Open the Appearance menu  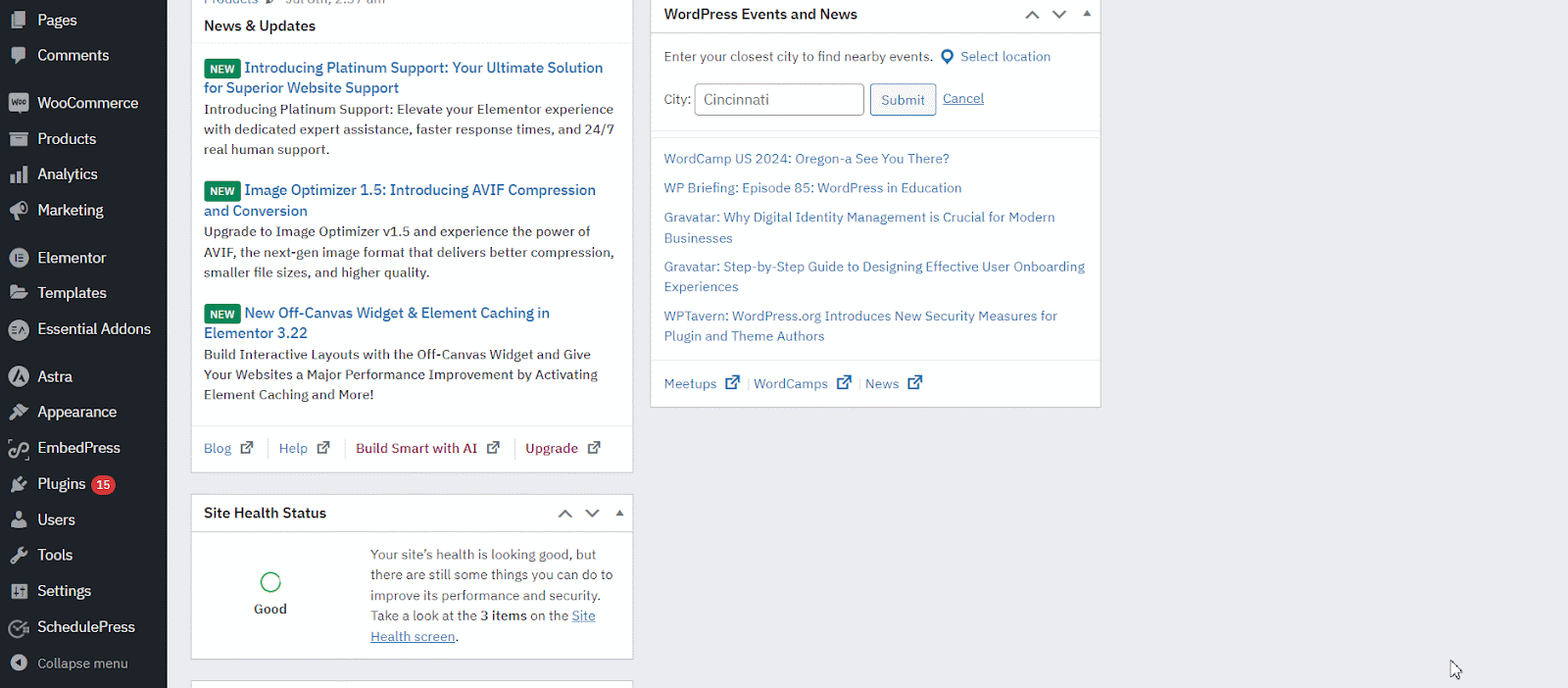point(76,413)
